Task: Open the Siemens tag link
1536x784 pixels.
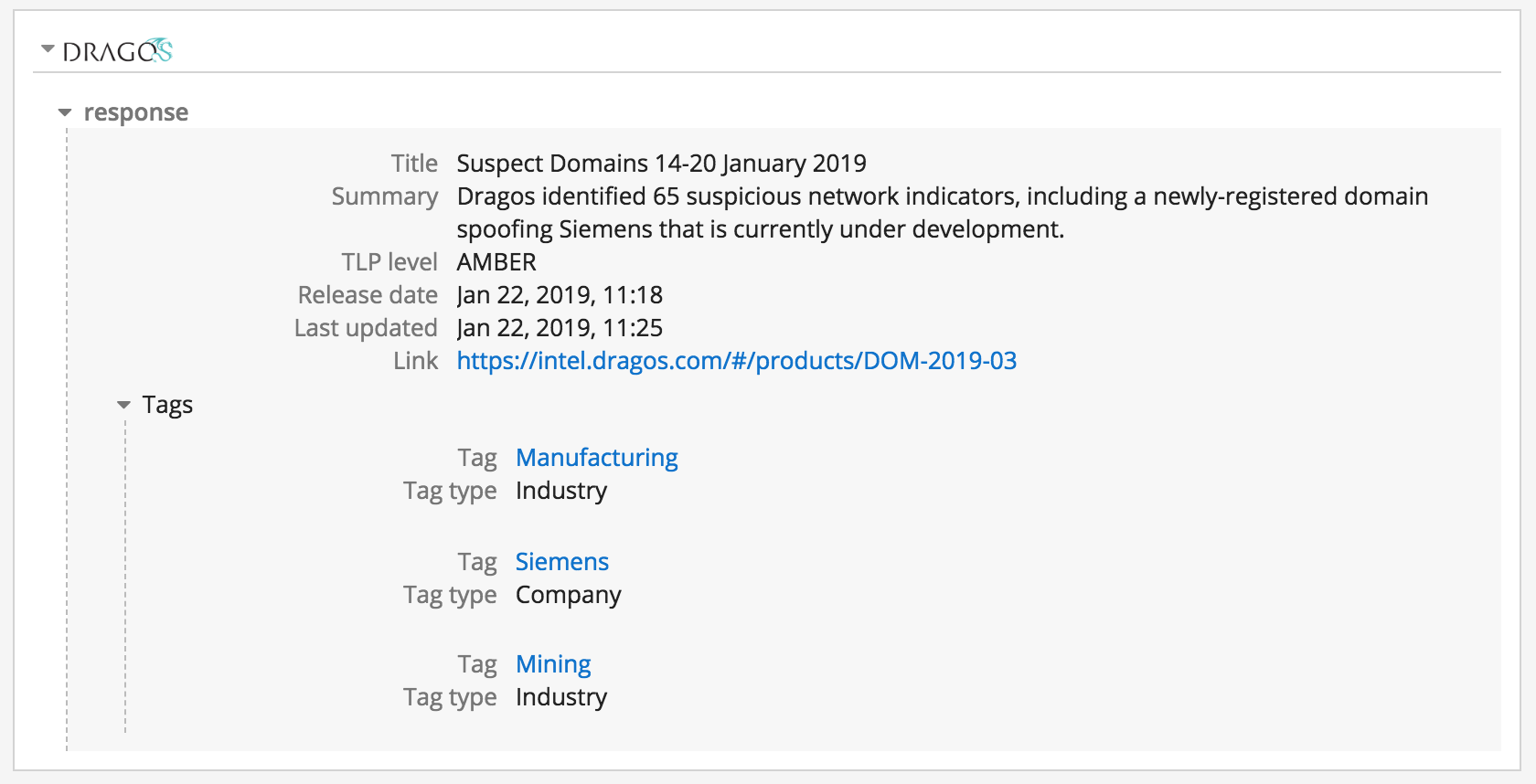Action: click(561, 562)
